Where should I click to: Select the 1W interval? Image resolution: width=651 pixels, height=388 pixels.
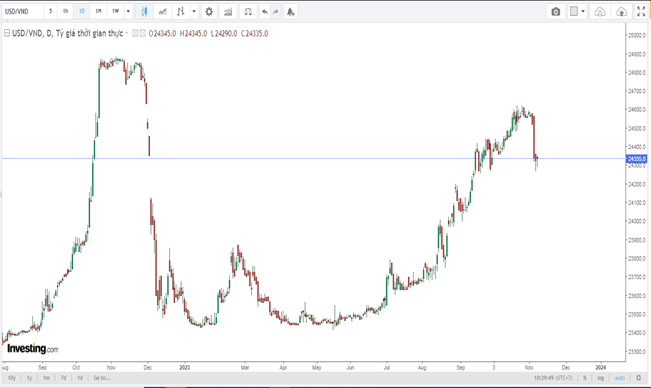click(x=115, y=11)
